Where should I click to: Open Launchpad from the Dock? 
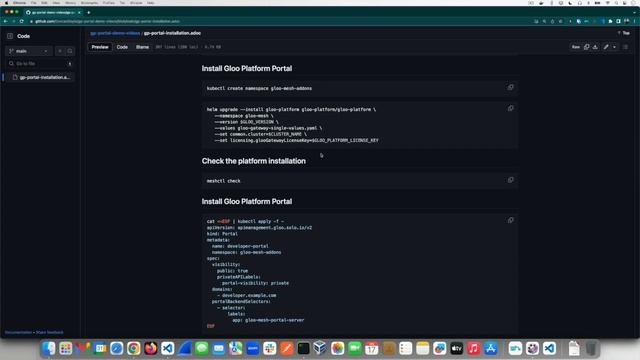[x=66, y=349]
